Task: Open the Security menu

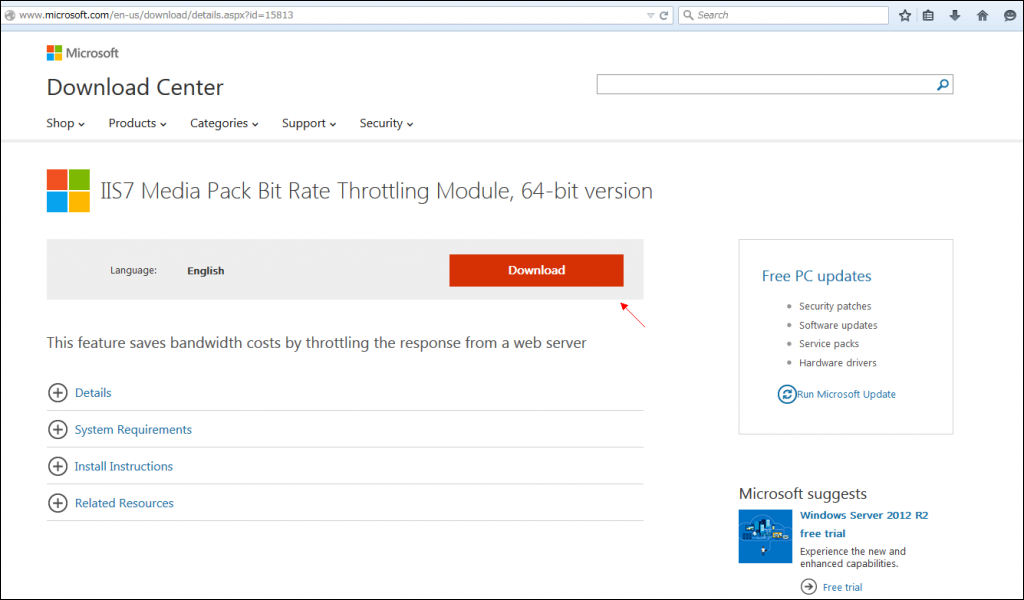Action: [386, 123]
